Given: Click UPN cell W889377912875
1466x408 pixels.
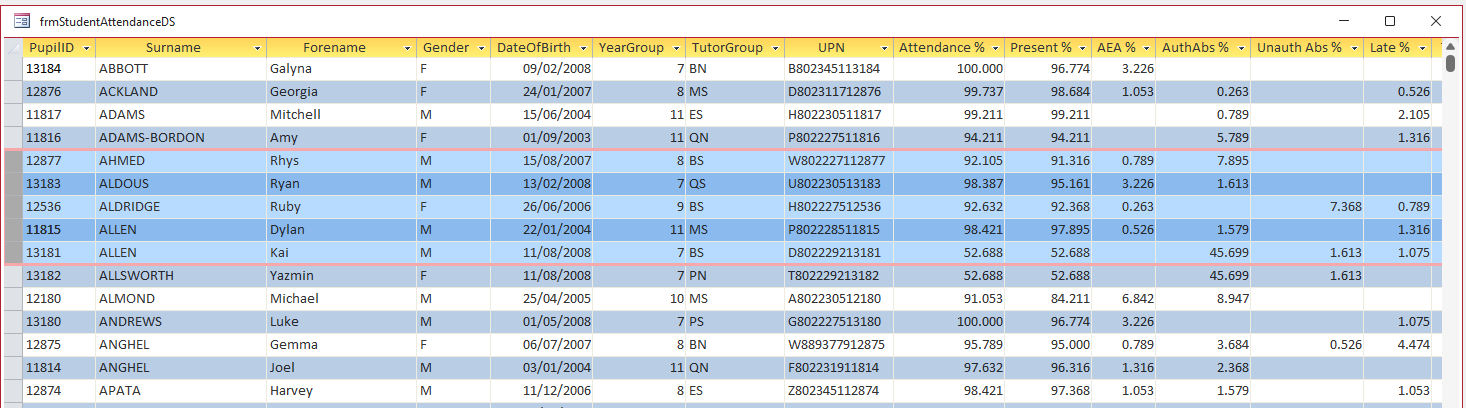Looking at the screenshot, I should click(839, 345).
